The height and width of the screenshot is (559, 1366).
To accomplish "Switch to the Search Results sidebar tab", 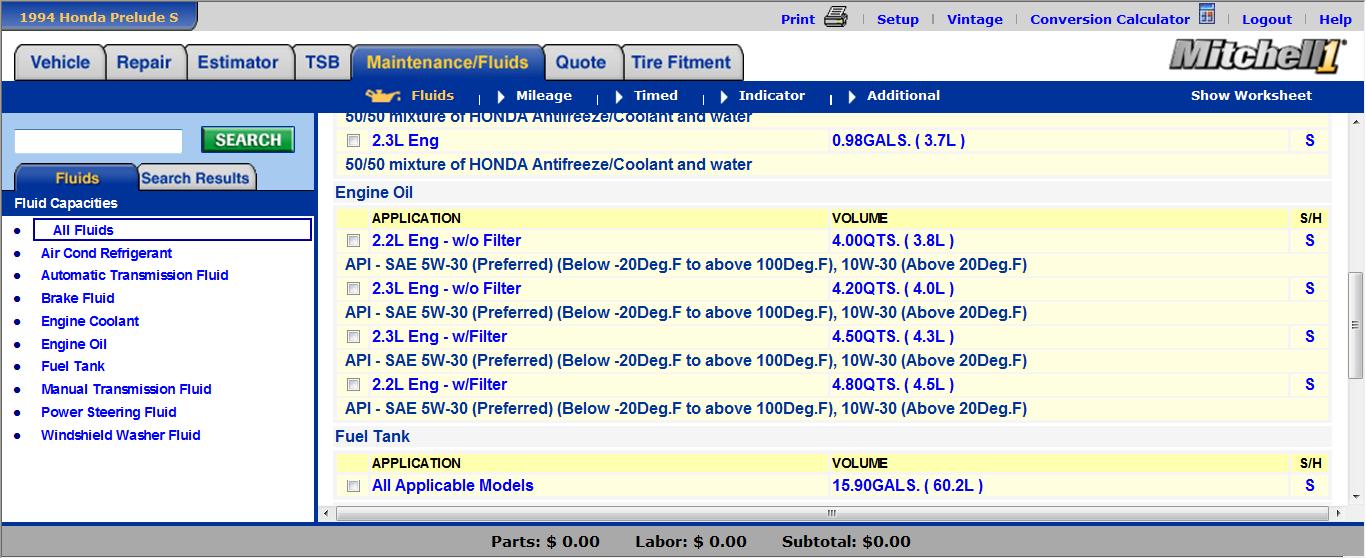I will click(195, 178).
